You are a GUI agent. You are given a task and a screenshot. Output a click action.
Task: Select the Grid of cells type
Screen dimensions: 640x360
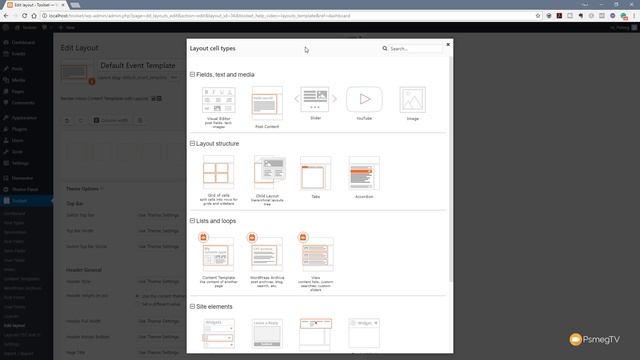point(219,180)
